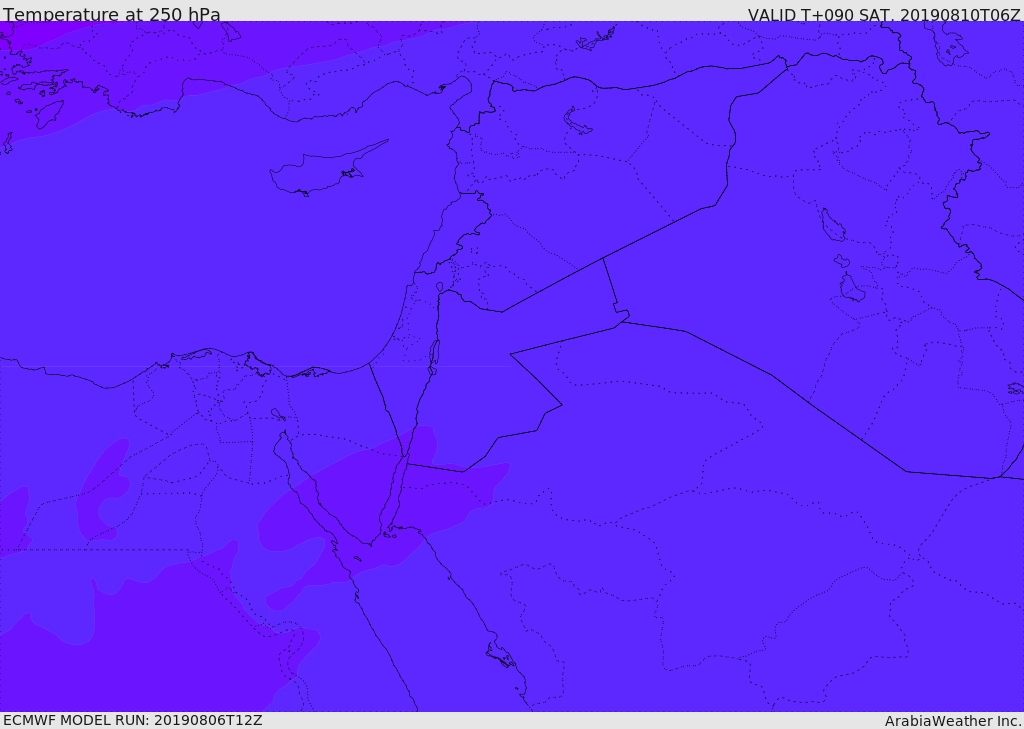Click the island of Cyprus on the map
Viewport: 1024px width, 729px height.
click(x=327, y=169)
